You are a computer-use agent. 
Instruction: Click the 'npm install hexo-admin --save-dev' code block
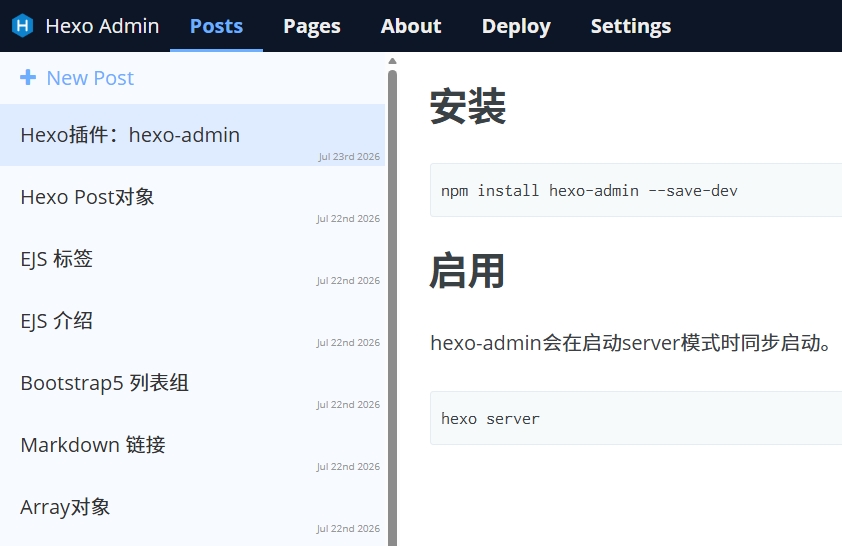(636, 191)
